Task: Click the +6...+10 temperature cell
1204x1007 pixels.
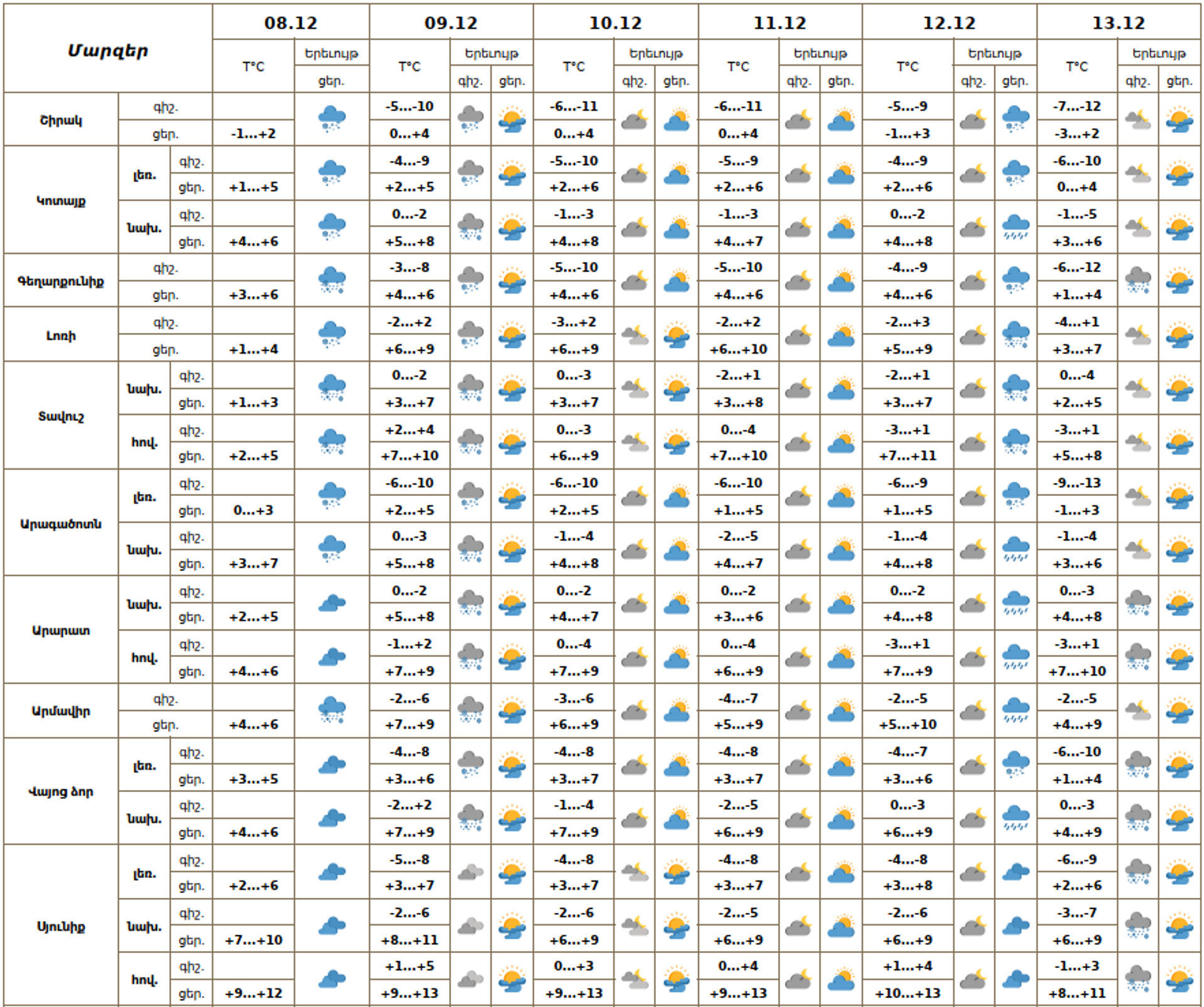Action: [738, 349]
